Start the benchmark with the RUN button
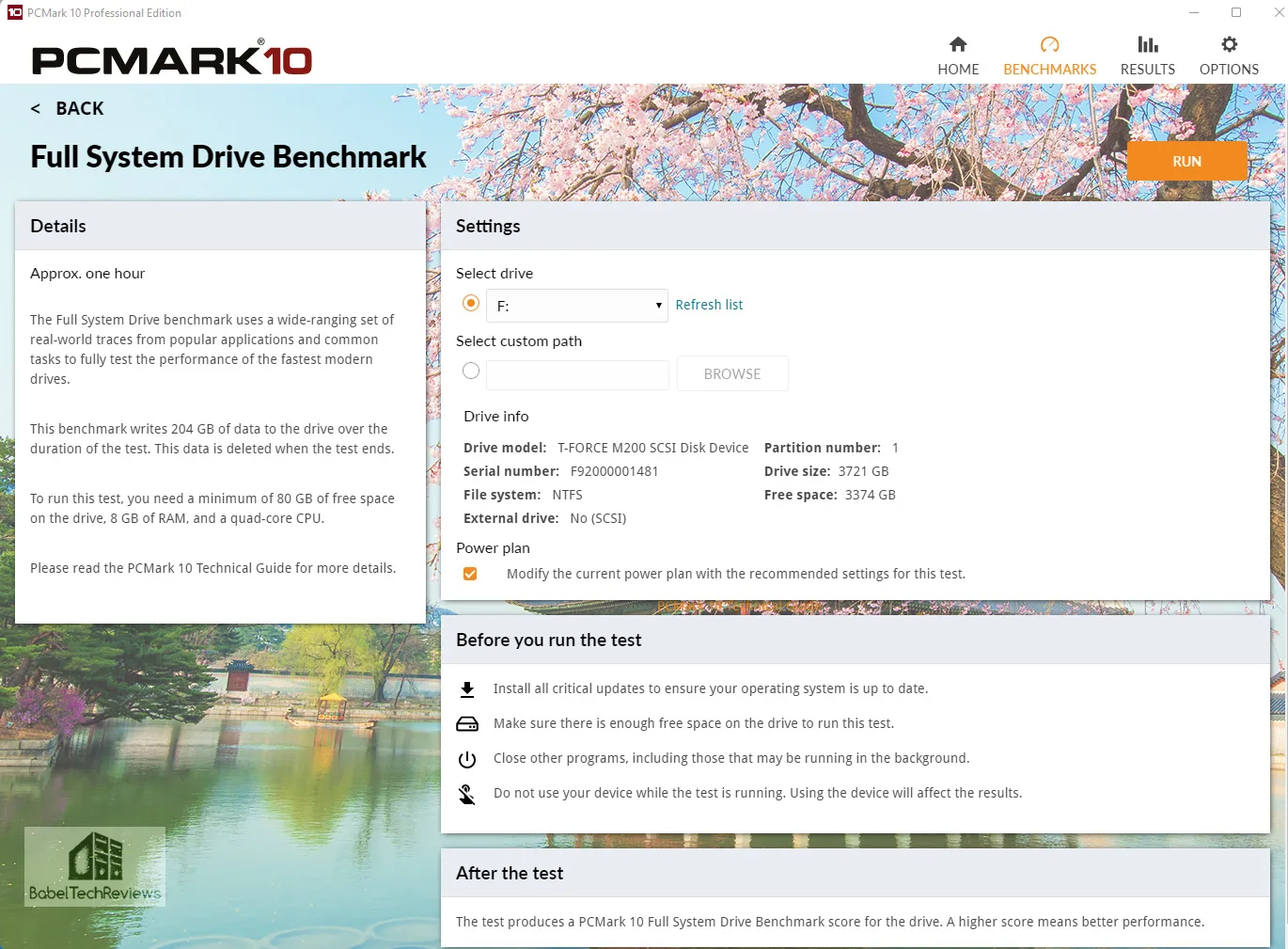 (x=1187, y=161)
